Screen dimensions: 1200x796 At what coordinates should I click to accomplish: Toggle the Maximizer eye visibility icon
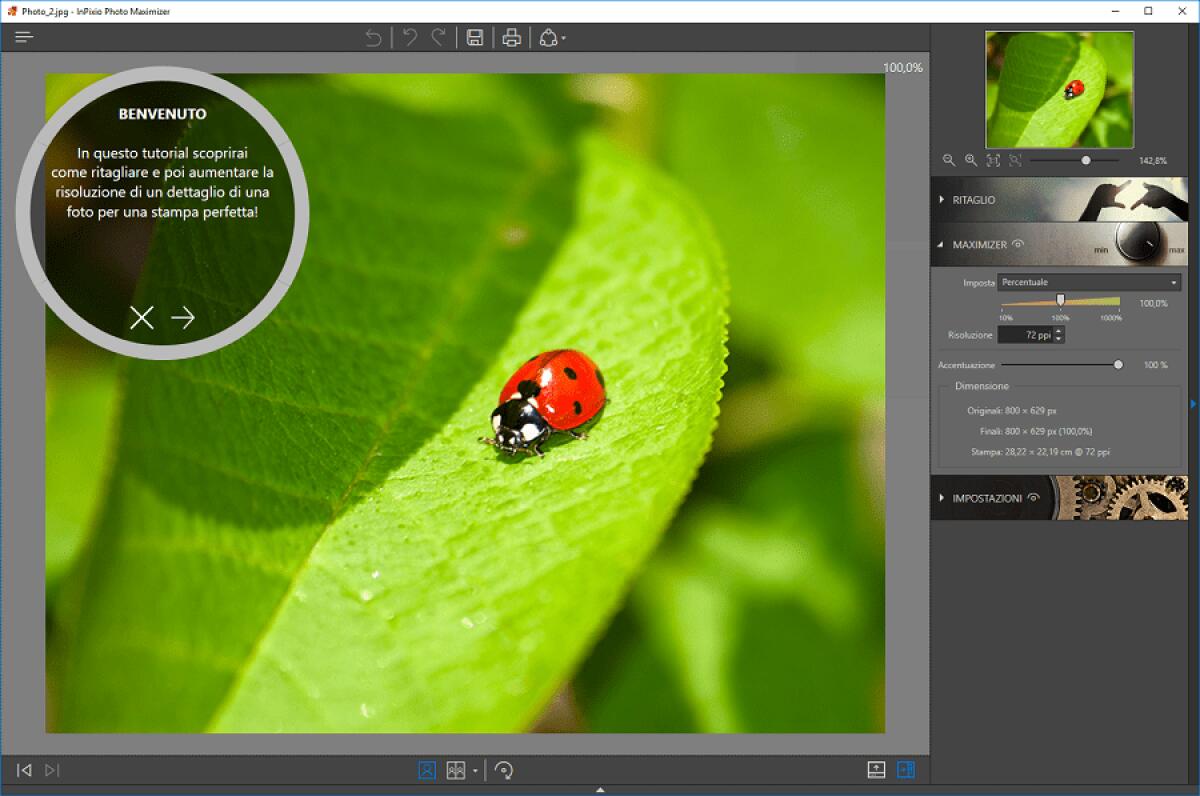tap(1018, 244)
